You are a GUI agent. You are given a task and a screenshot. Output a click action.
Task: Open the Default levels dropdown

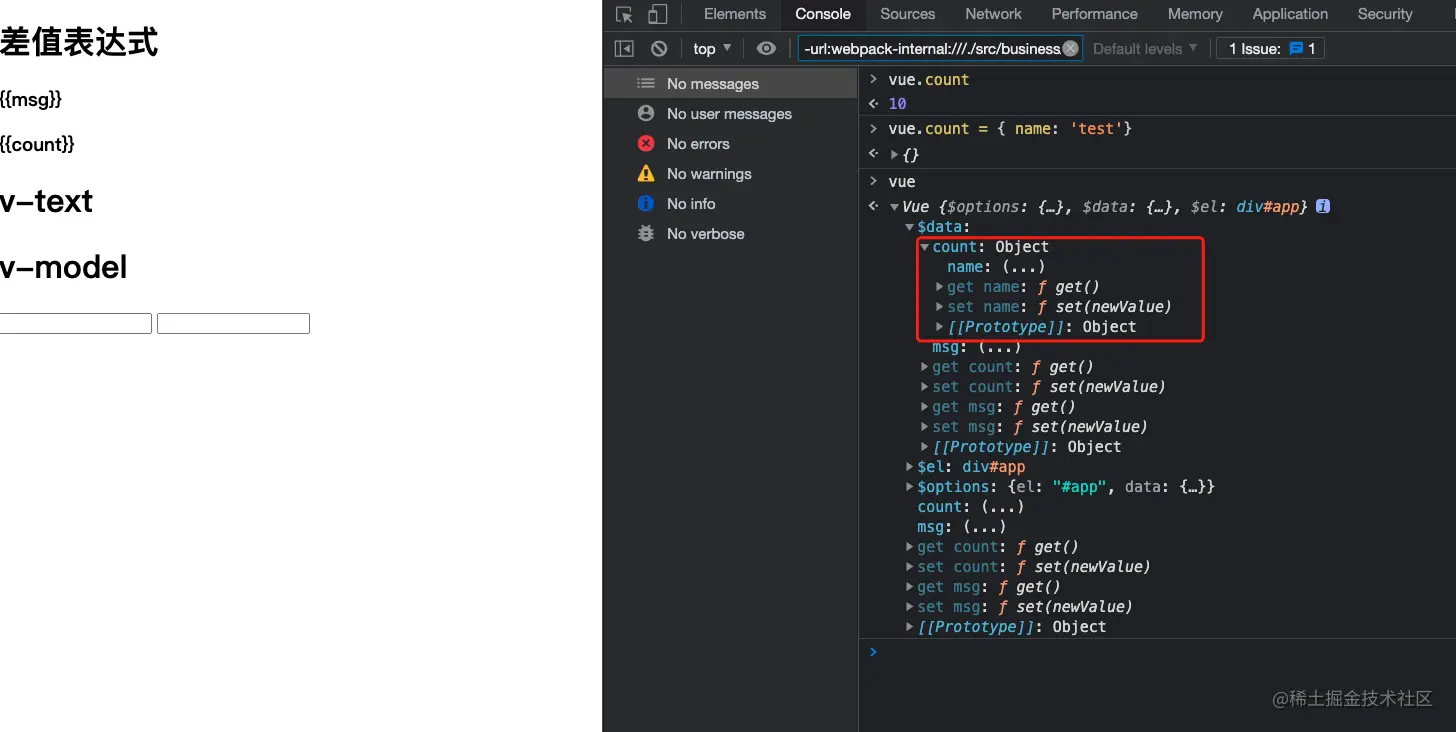(1145, 48)
